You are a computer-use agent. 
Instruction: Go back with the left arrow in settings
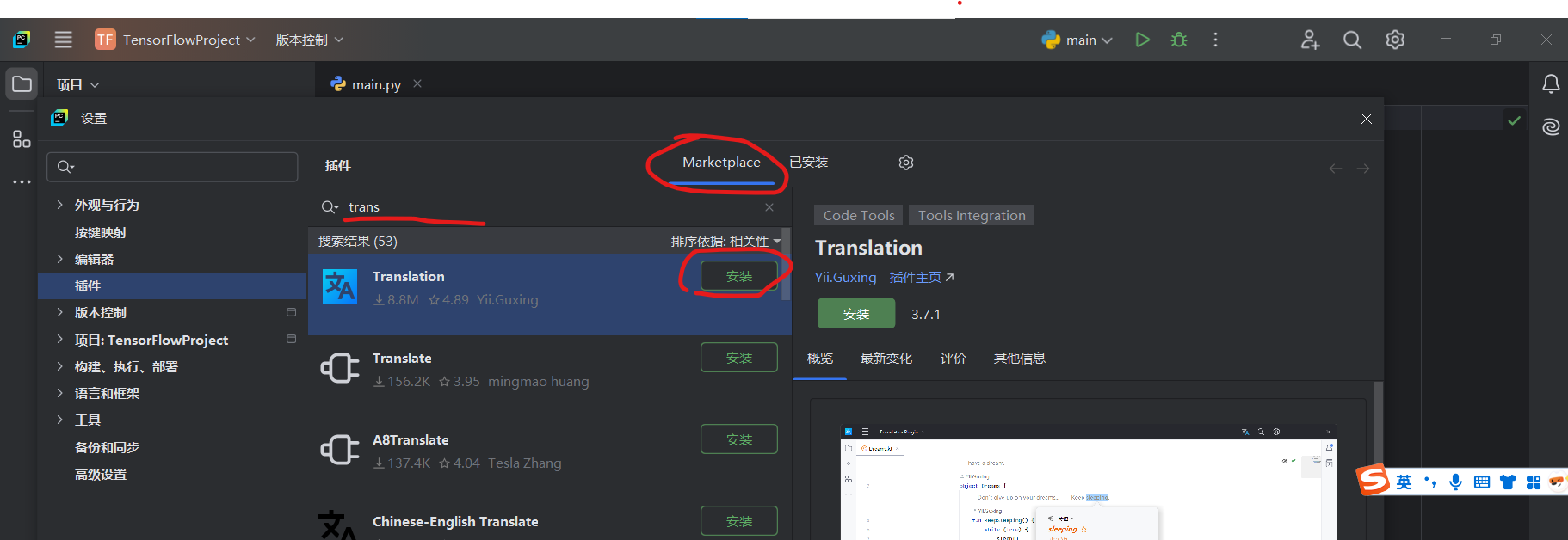click(x=1336, y=169)
